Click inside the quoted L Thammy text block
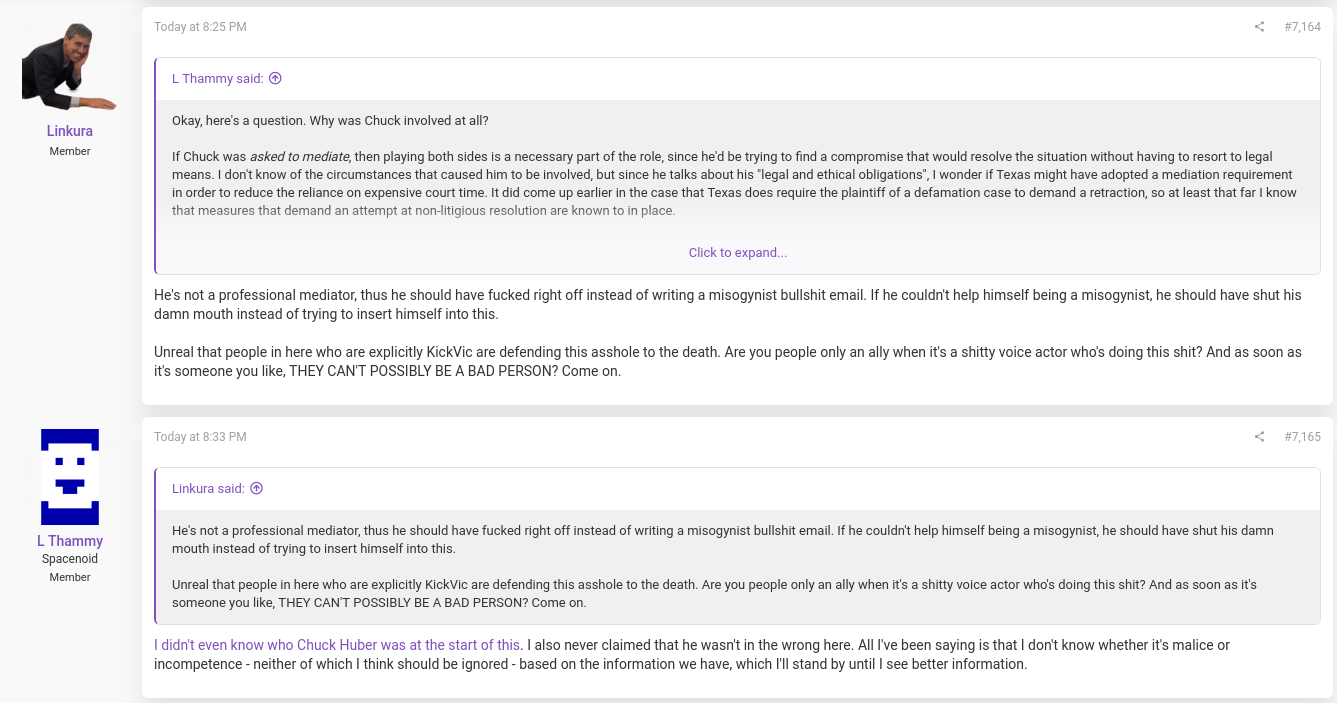The height and width of the screenshot is (703, 1337). (x=738, y=166)
